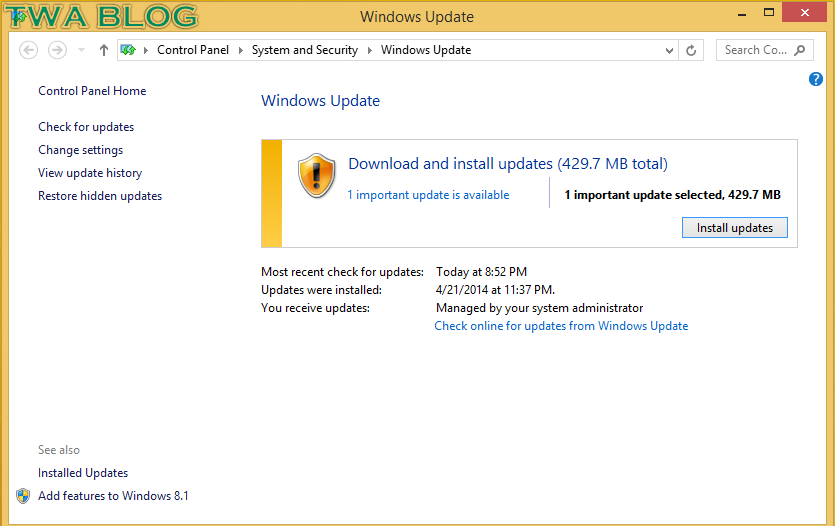Minimize the Windows Update window
This screenshot has height=526, width=835.
(x=742, y=13)
